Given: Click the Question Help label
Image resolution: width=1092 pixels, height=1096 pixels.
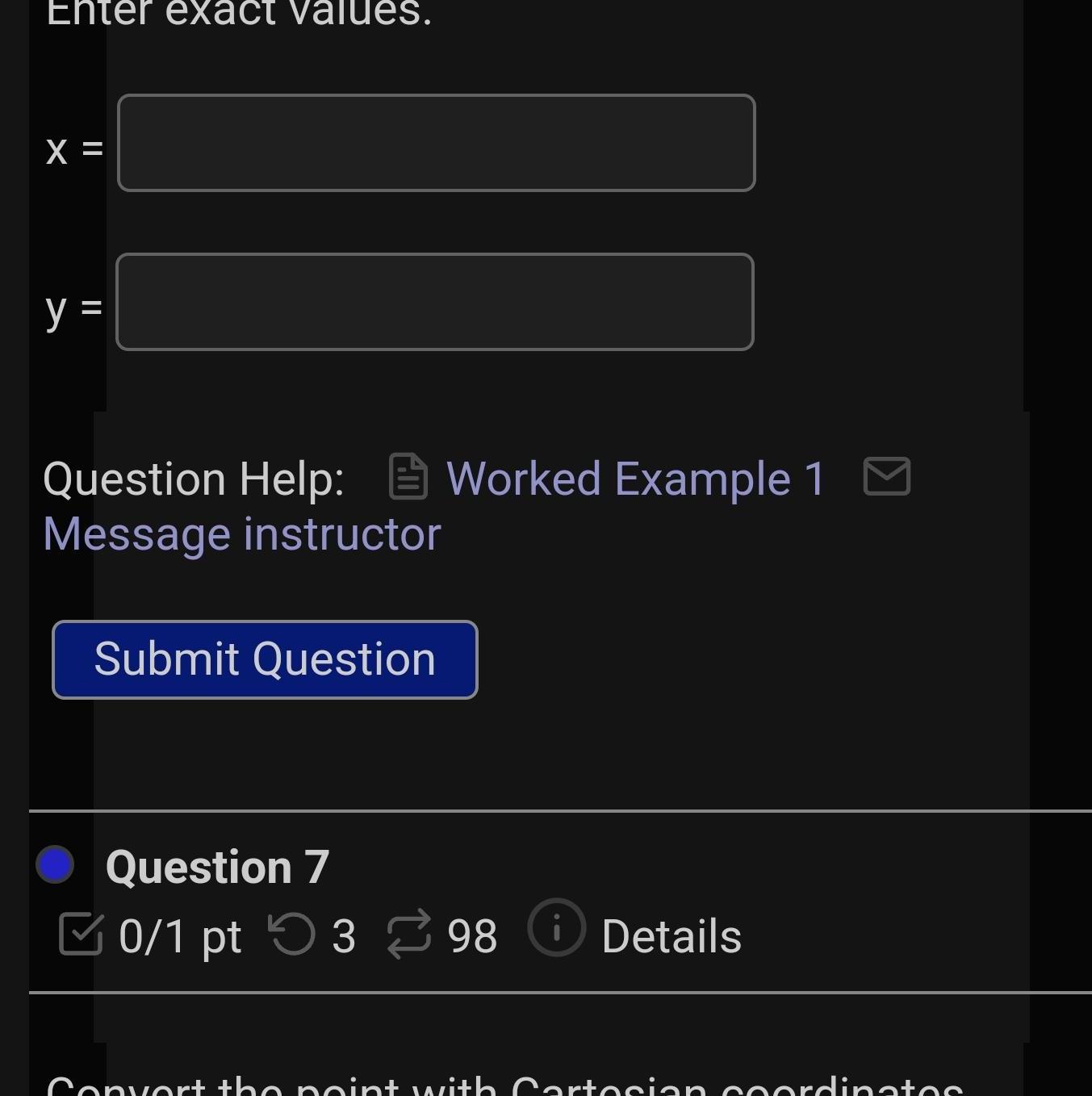Looking at the screenshot, I should pyautogui.click(x=195, y=478).
